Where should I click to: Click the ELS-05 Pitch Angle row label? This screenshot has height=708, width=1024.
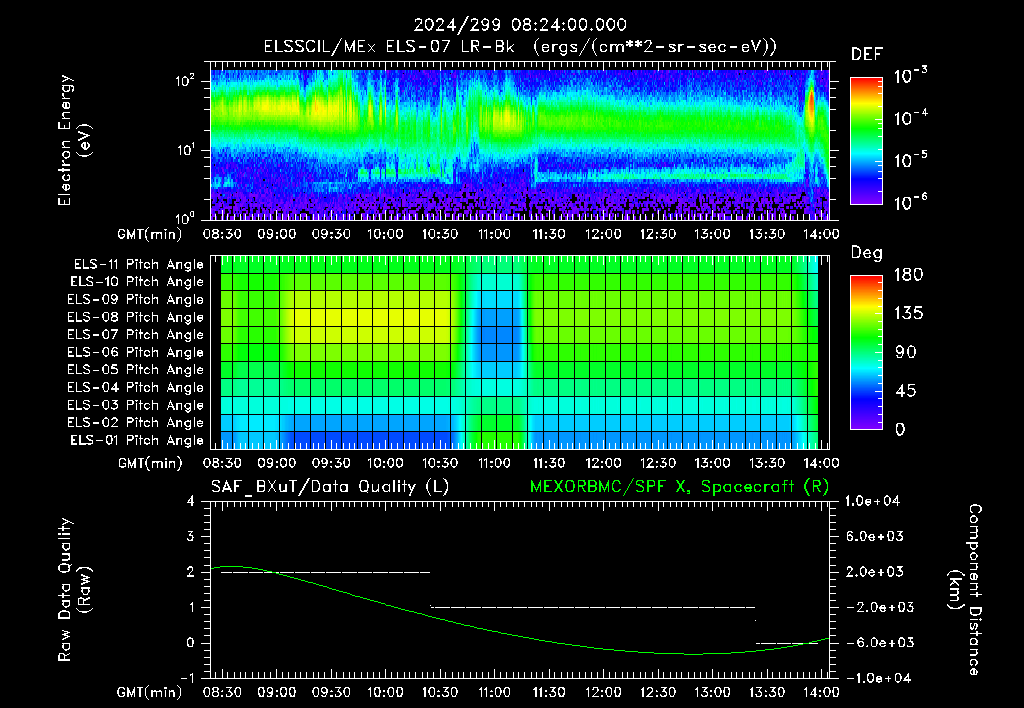point(135,370)
